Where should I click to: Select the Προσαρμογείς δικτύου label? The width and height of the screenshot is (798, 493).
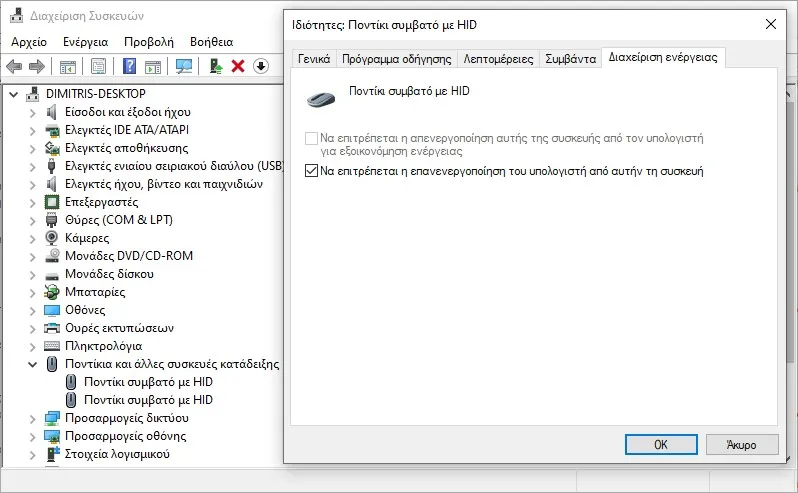(127, 418)
